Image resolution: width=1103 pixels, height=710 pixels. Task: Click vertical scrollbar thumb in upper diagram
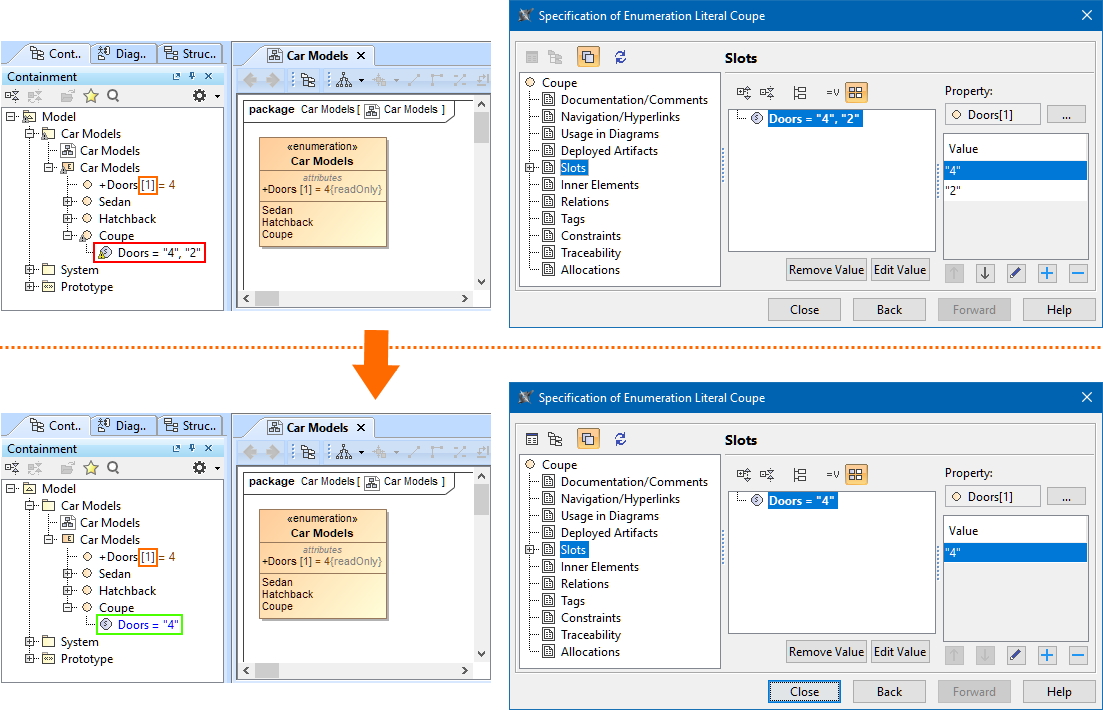point(481,127)
